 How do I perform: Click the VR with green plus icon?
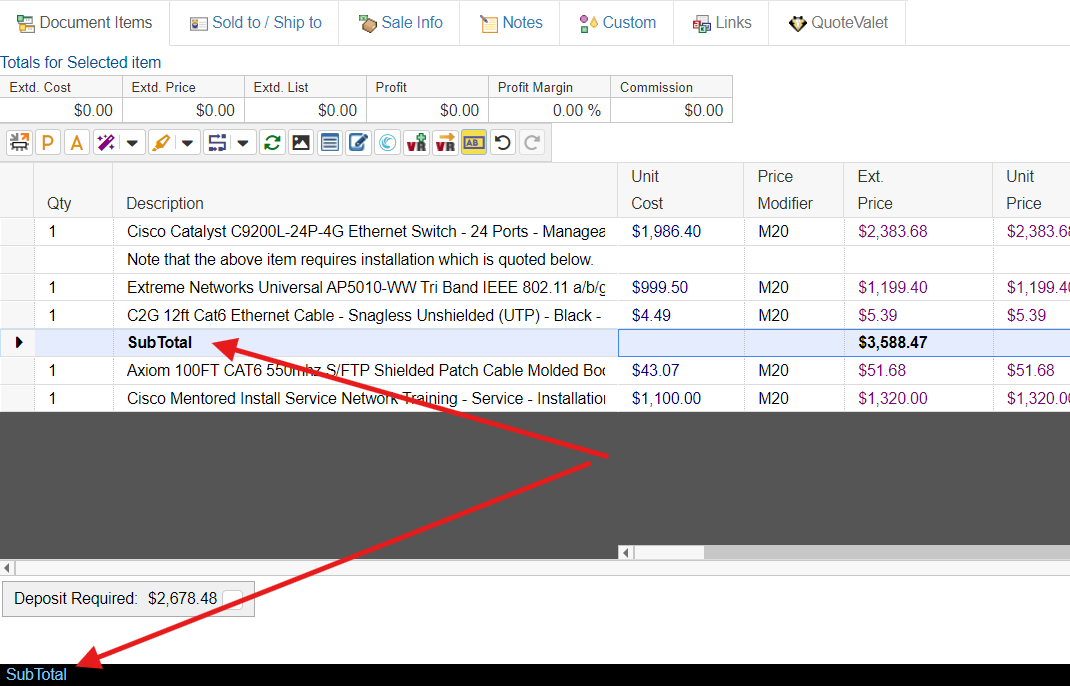tap(416, 143)
